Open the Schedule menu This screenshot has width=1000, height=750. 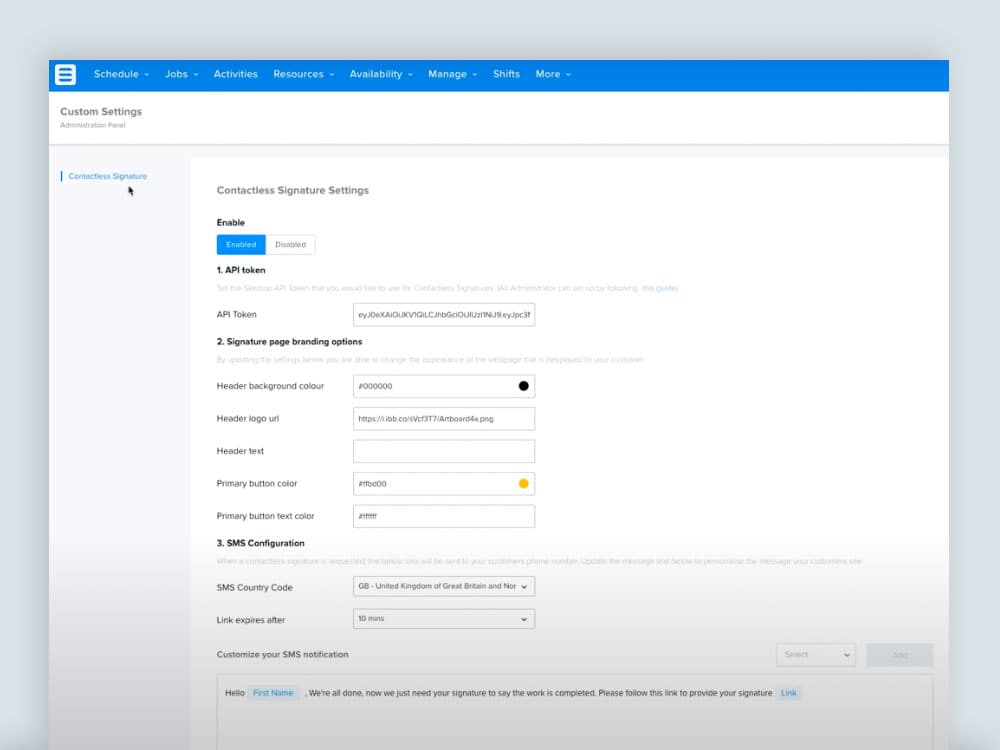point(121,75)
